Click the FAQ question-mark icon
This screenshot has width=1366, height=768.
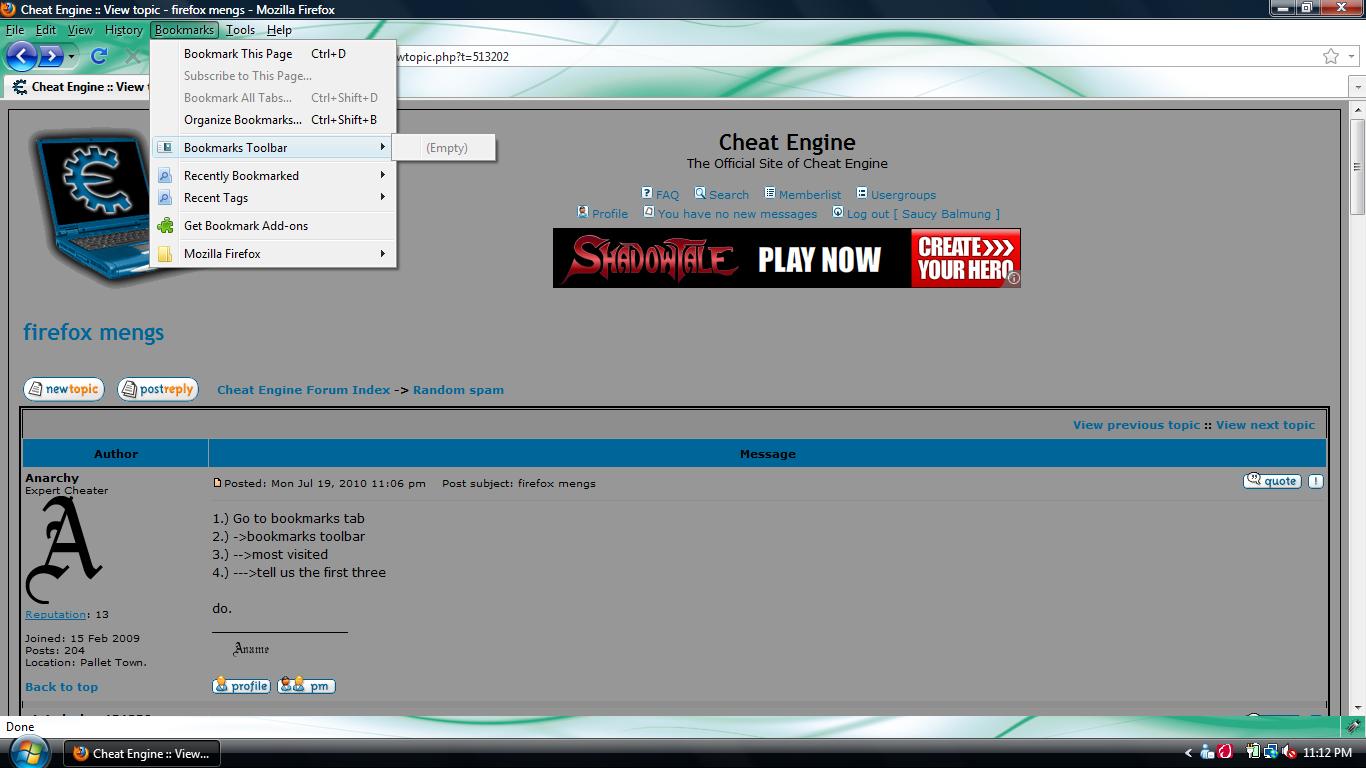pos(647,193)
